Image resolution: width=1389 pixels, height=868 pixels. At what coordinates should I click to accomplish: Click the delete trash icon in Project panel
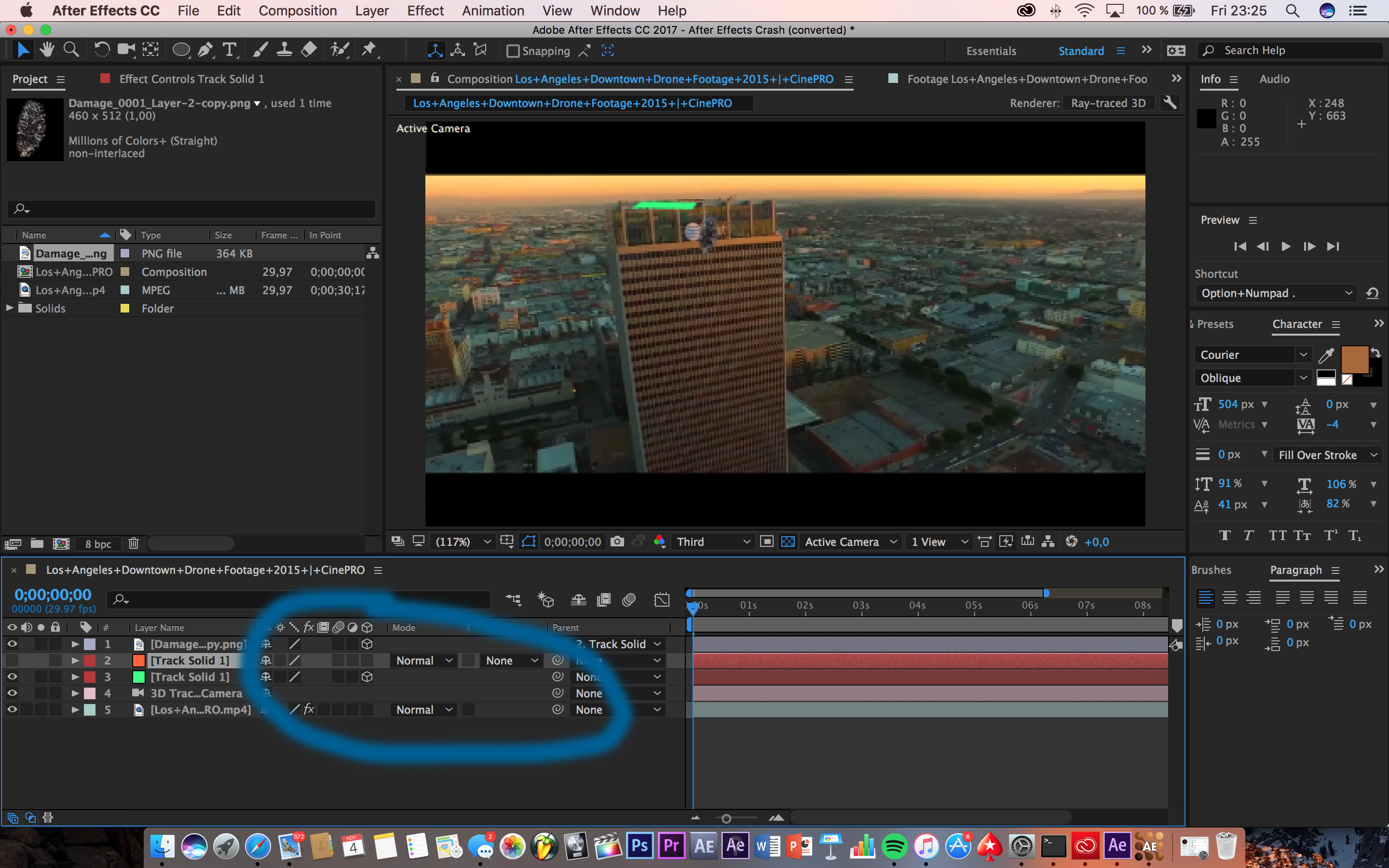coord(133,543)
